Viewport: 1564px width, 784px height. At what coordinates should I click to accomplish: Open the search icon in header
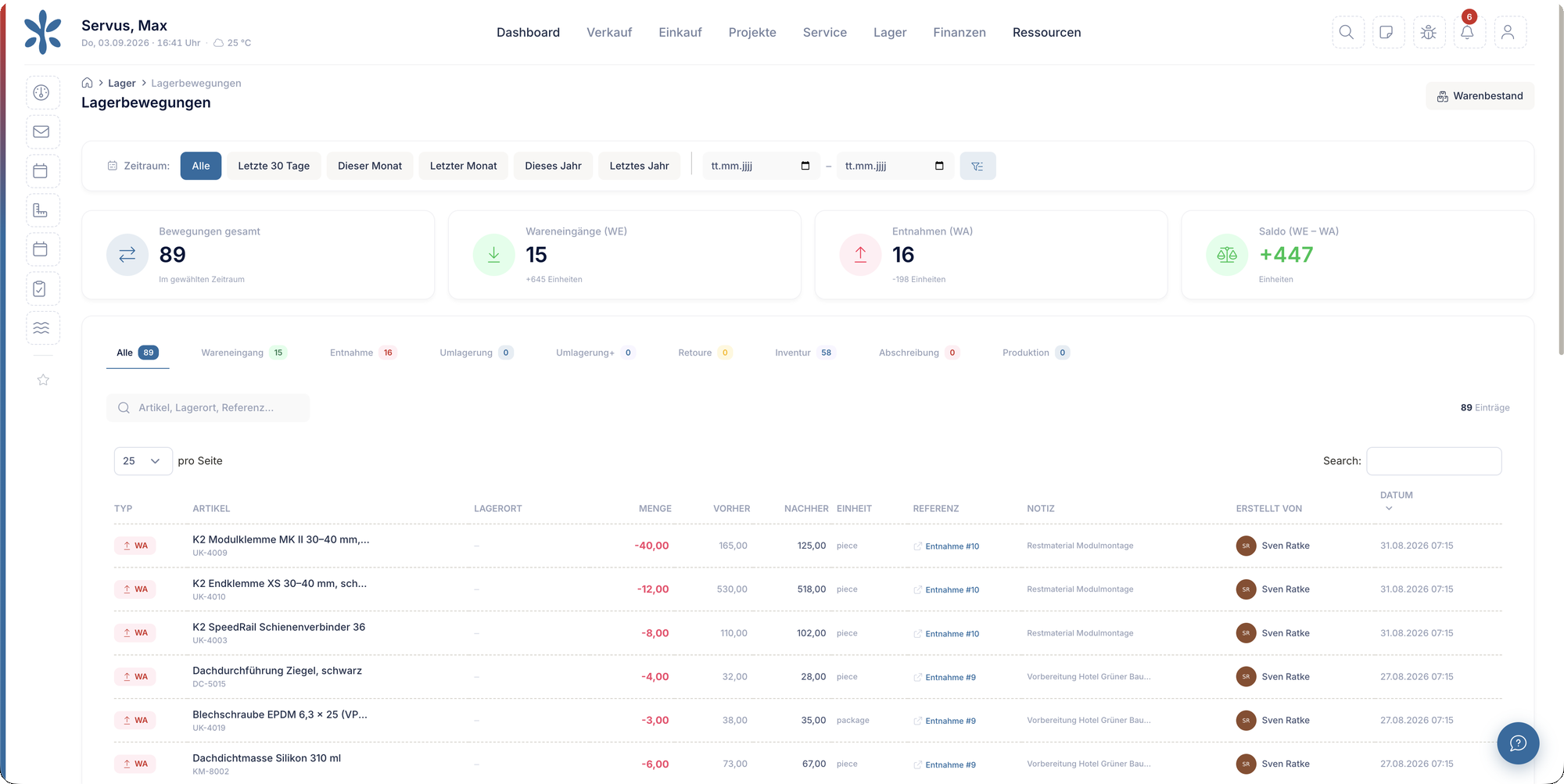1347,32
